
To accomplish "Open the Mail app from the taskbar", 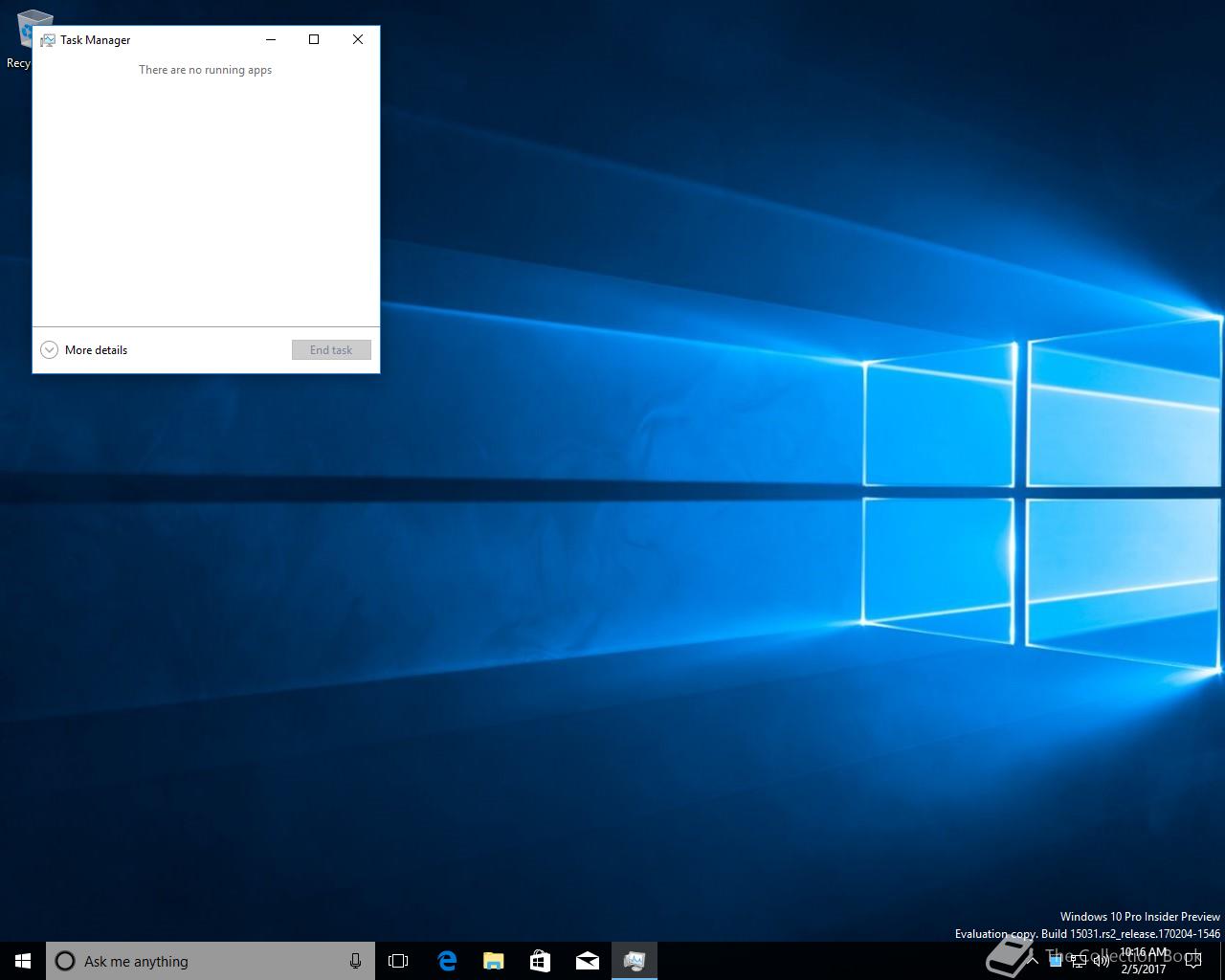I will click(587, 961).
